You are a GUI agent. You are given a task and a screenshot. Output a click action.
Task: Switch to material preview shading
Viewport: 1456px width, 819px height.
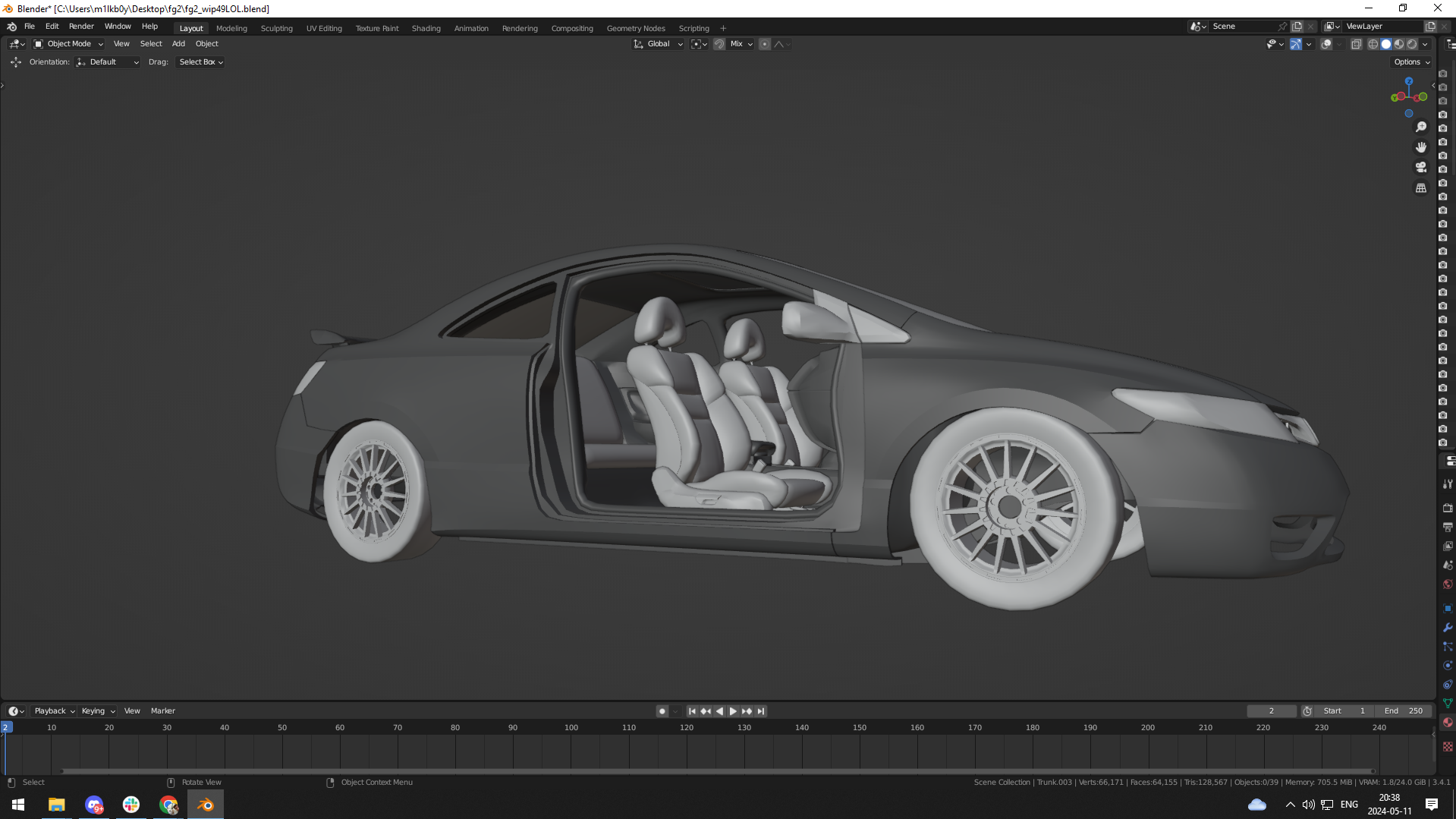(x=1399, y=44)
